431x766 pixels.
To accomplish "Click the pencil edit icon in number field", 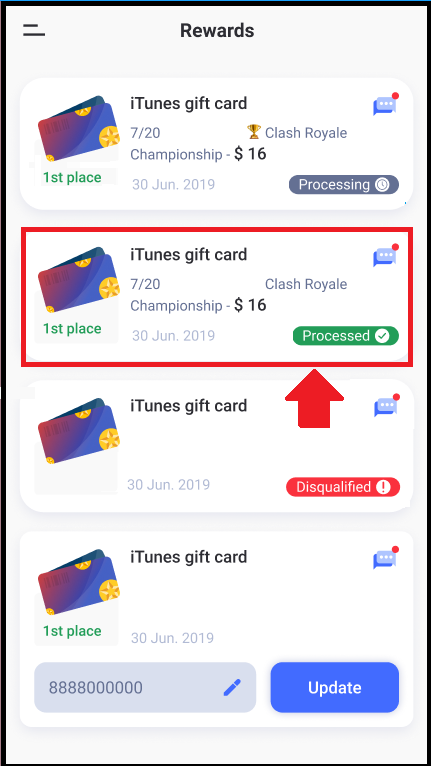I will click(232, 687).
